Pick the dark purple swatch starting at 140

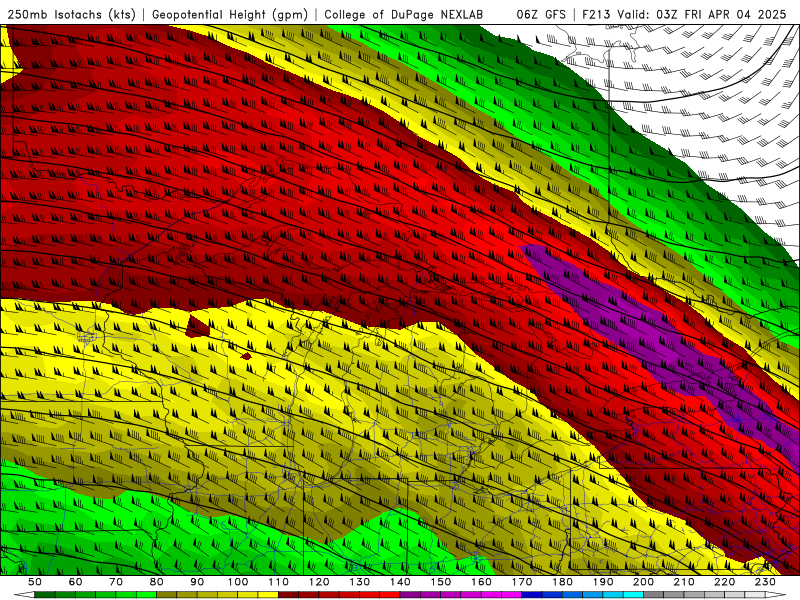[410, 594]
